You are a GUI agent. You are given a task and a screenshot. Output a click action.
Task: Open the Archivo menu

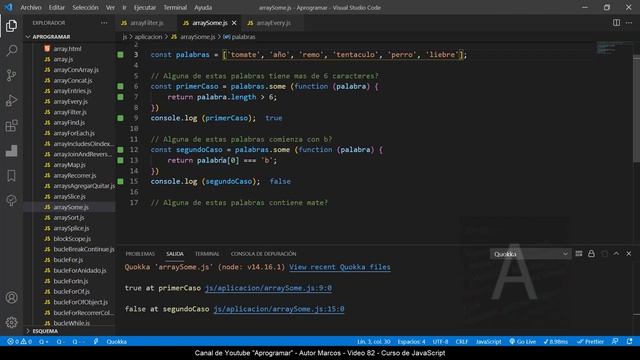coord(31,7)
